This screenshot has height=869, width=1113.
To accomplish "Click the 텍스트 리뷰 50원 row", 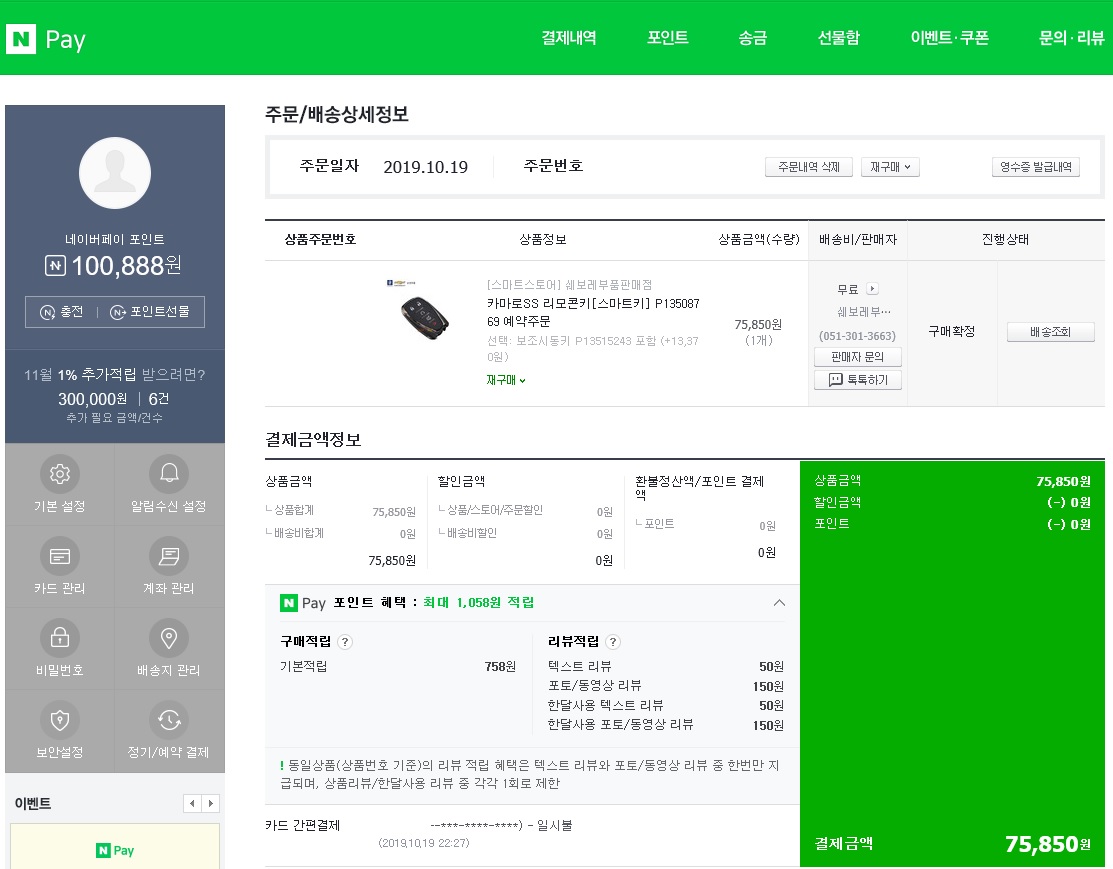I will click(x=666, y=667).
